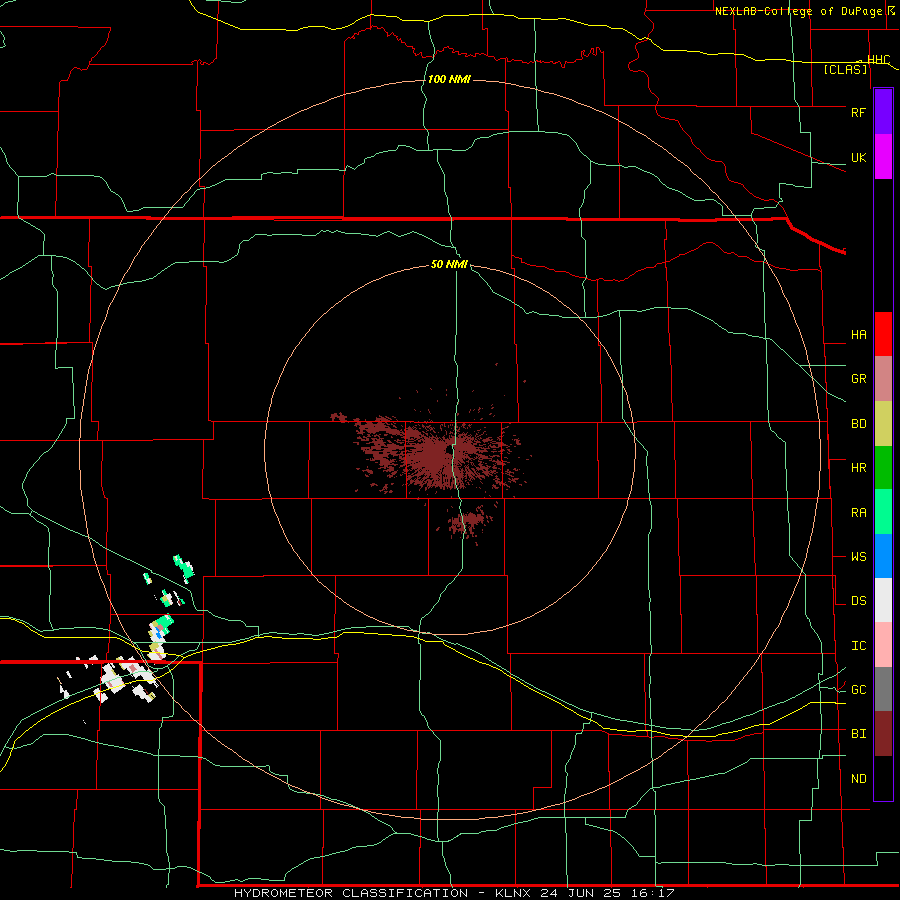Image resolution: width=900 pixels, height=900 pixels.
Task: Select the blue WS legend color swatch
Action: [x=883, y=556]
